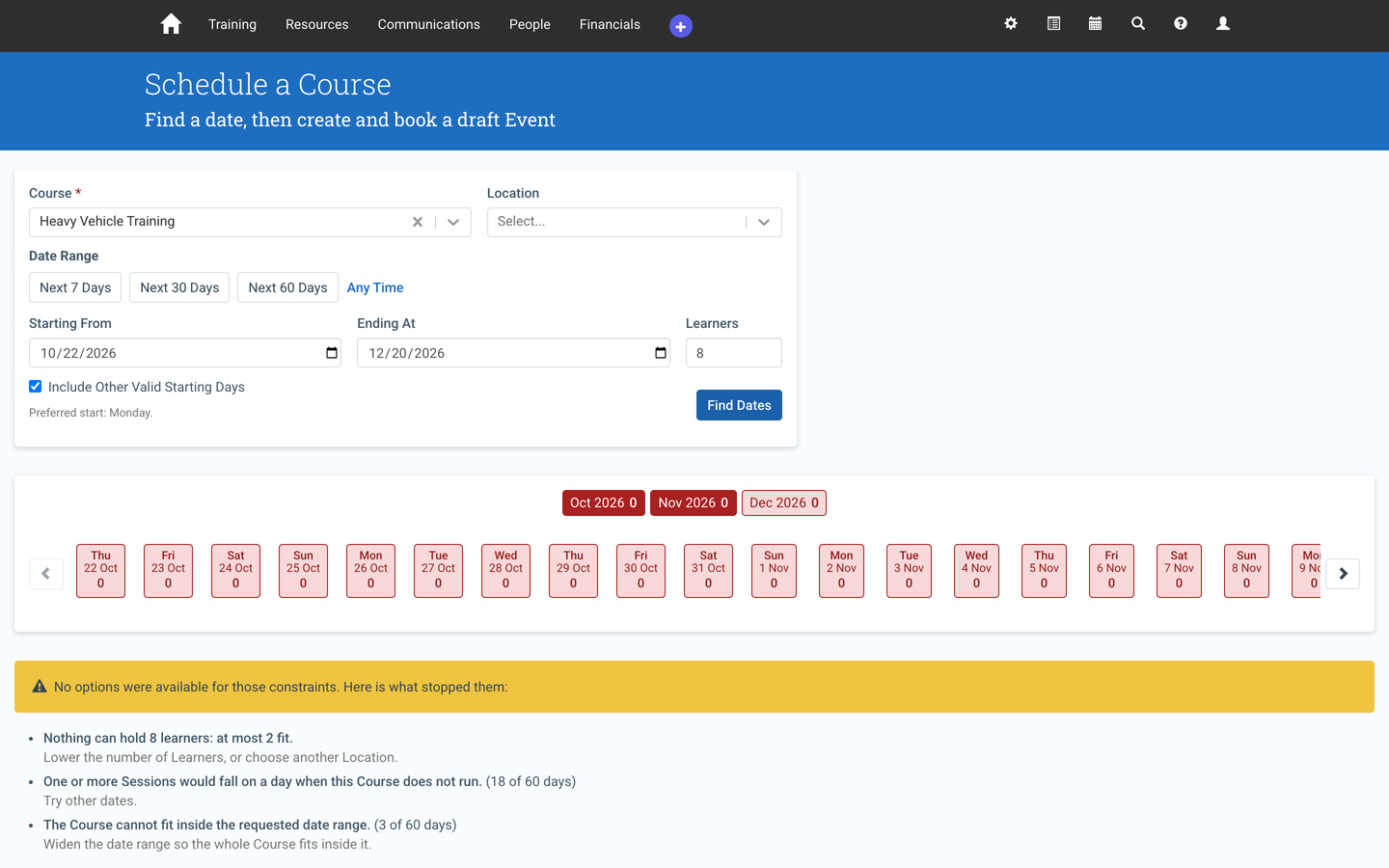Edit the Learners number field
1389x868 pixels.
pyautogui.click(x=734, y=353)
